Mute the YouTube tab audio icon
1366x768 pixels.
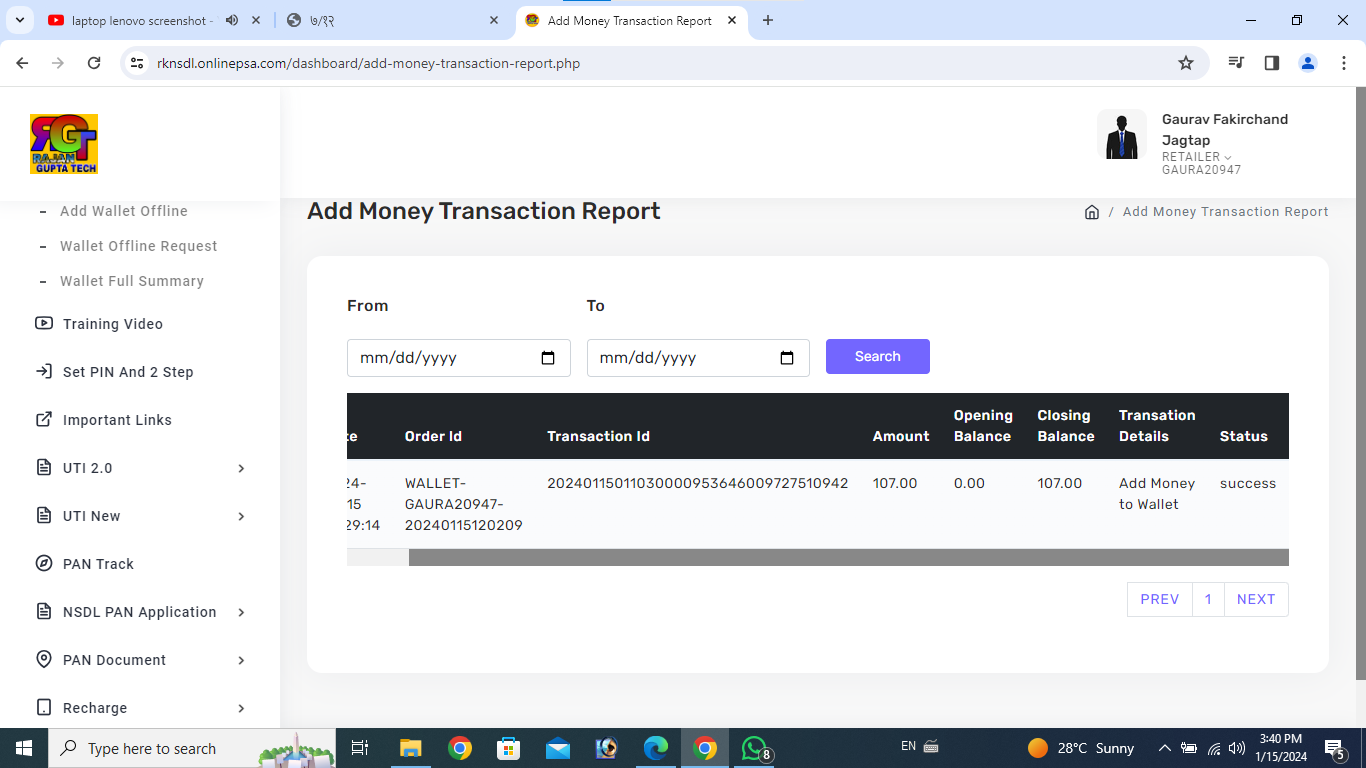point(232,20)
